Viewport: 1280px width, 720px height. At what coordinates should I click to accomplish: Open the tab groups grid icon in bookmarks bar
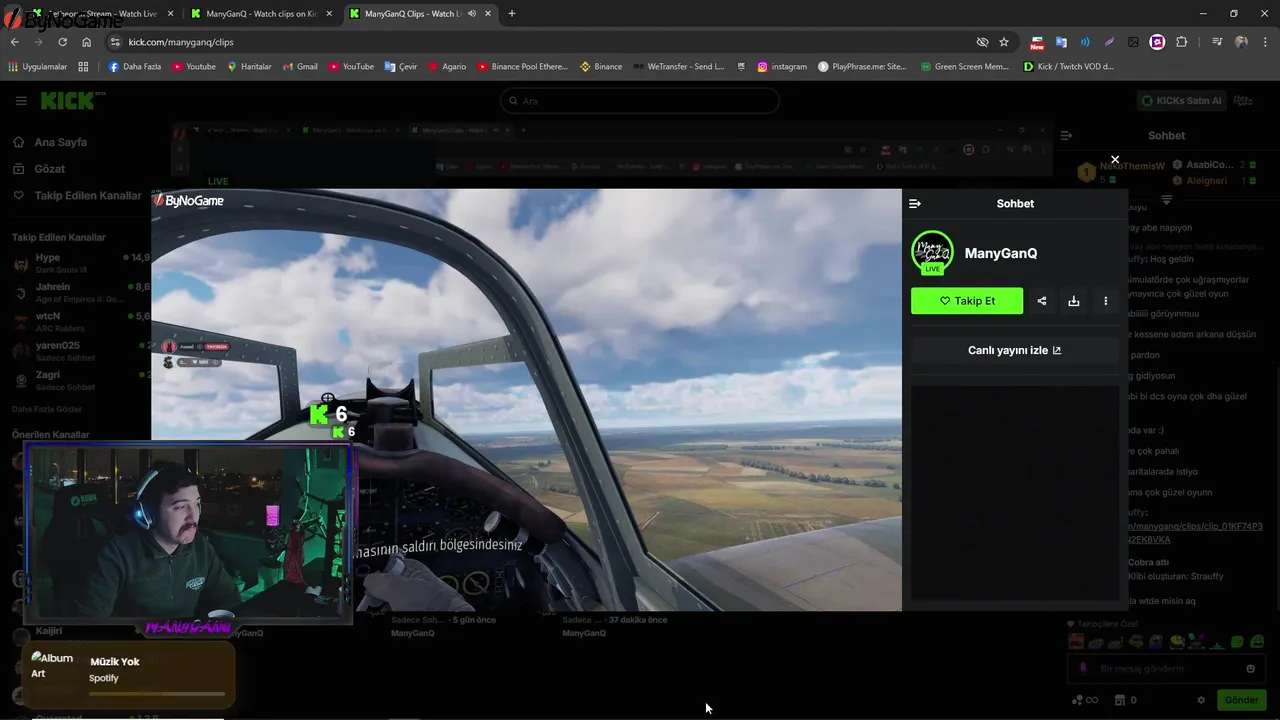click(83, 66)
